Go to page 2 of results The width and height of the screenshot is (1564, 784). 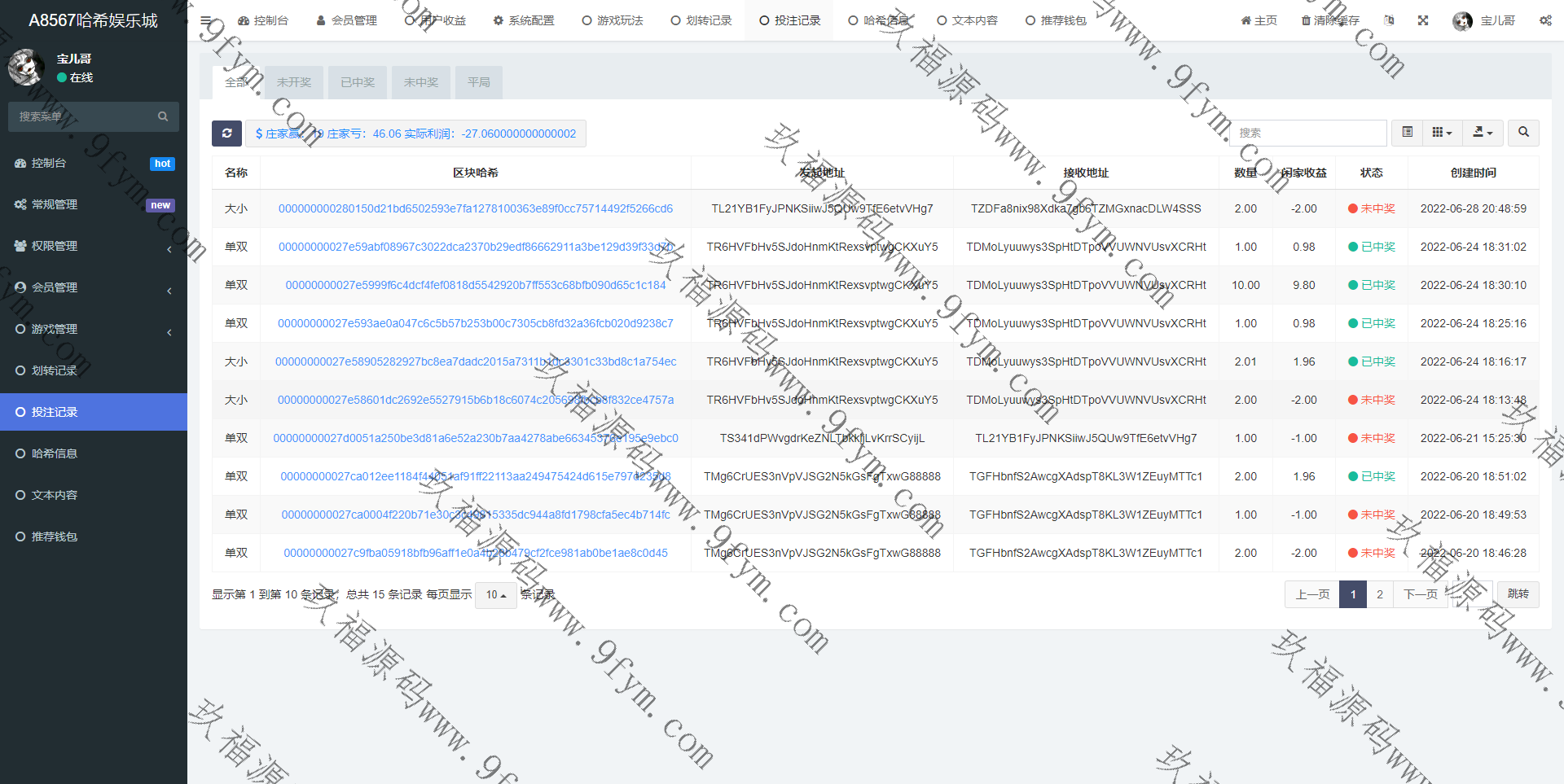(x=1380, y=594)
